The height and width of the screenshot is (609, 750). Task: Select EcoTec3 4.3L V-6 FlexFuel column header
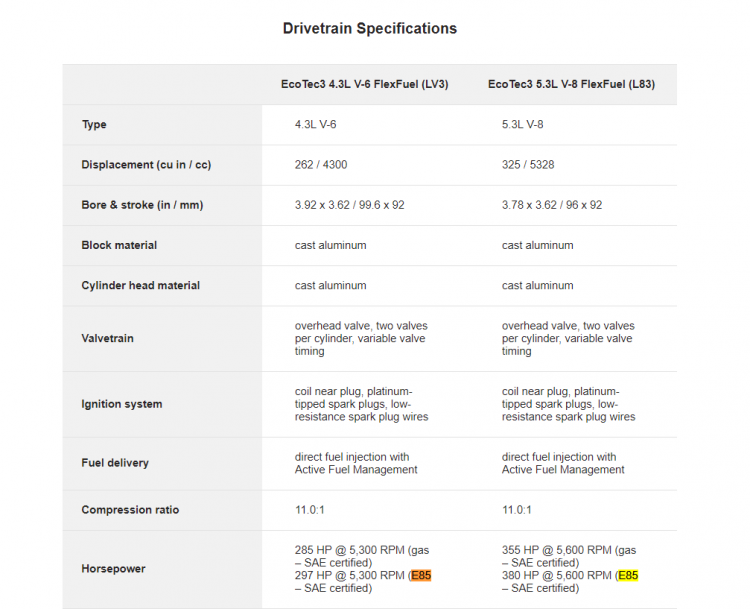pyautogui.click(x=364, y=84)
